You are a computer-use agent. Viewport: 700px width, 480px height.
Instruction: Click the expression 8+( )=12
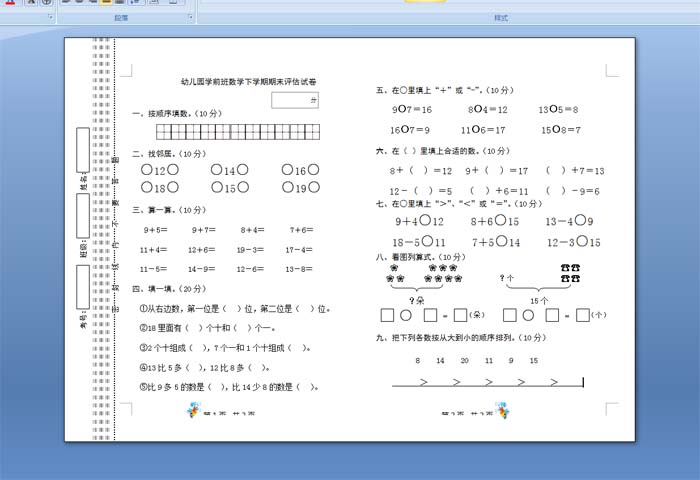click(x=421, y=171)
